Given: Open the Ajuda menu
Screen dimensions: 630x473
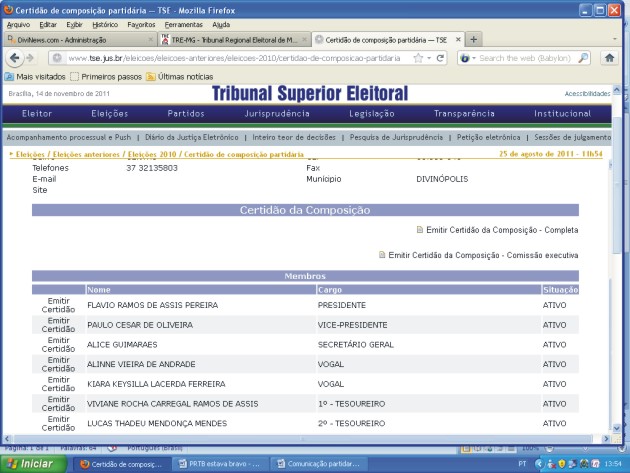Looking at the screenshot, I should coord(221,25).
